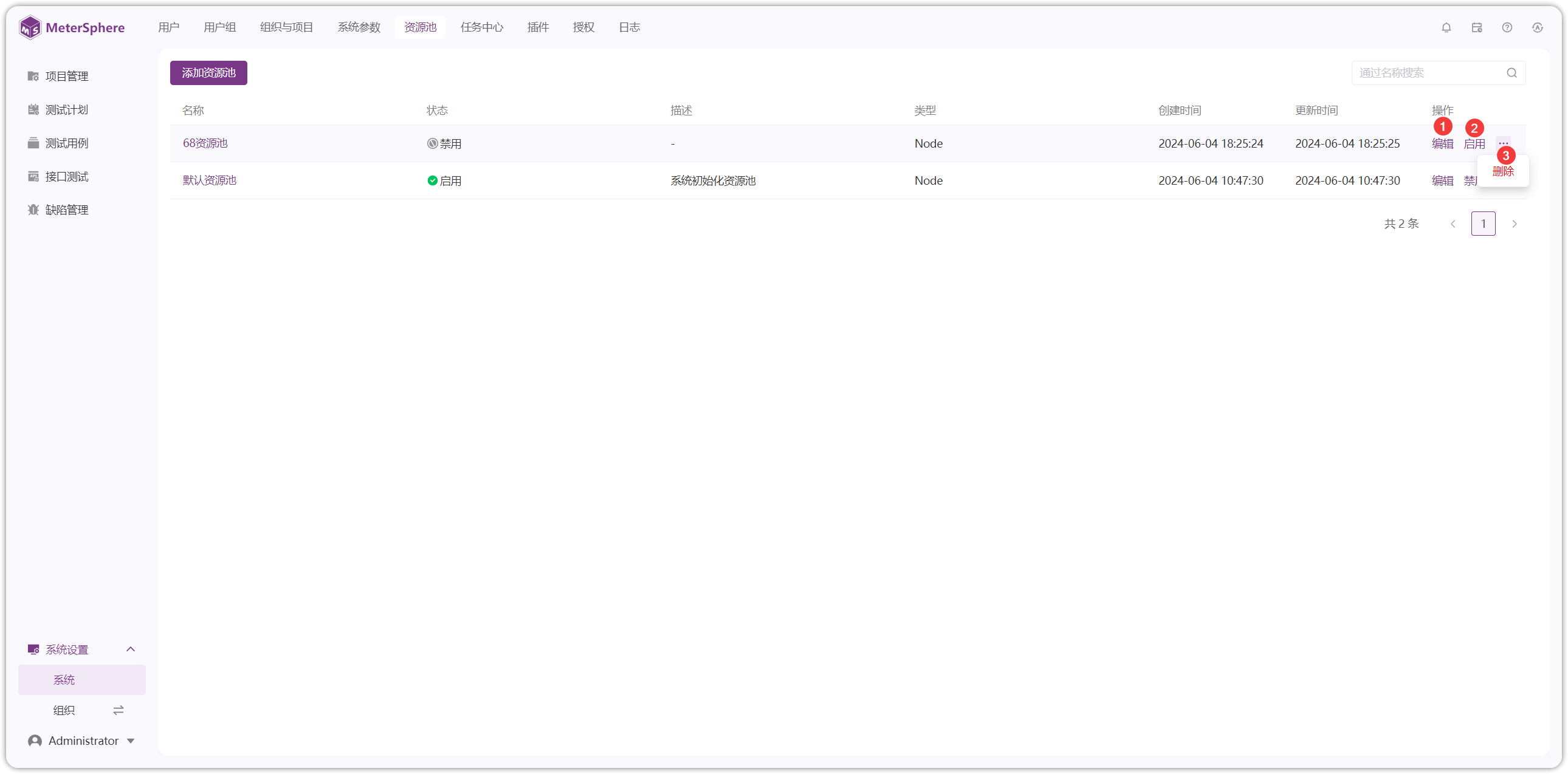Open the 68资源池 link
Screen dimensions: 1568x774
pos(205,143)
